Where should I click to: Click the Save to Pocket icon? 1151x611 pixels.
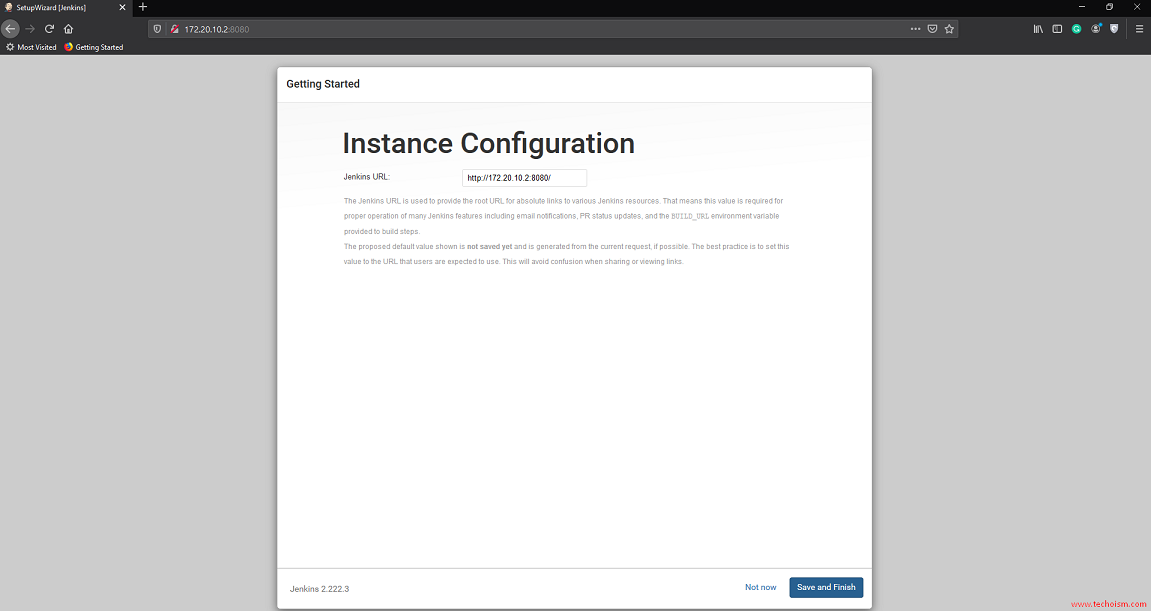click(932, 29)
